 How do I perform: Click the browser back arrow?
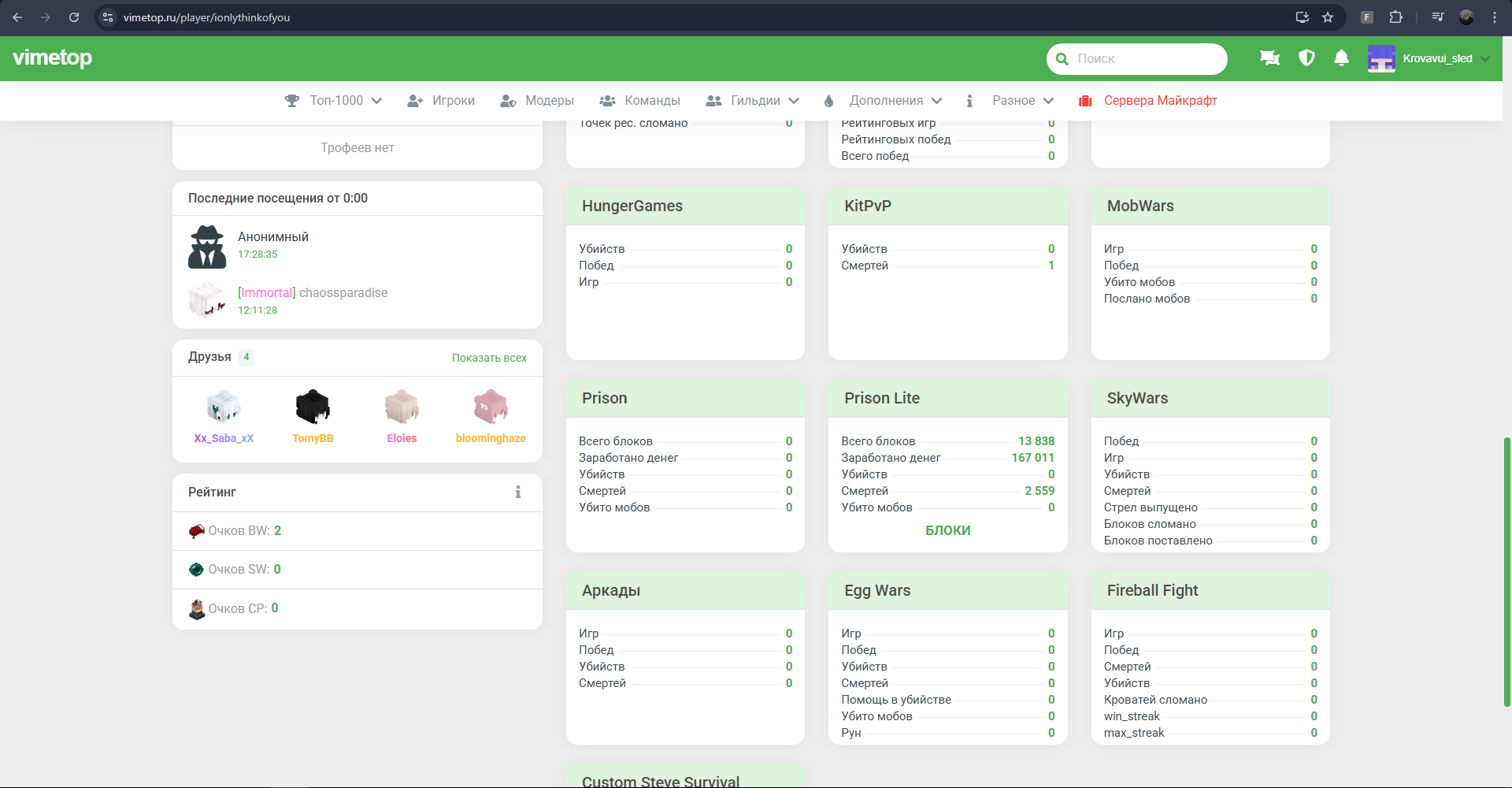17,17
